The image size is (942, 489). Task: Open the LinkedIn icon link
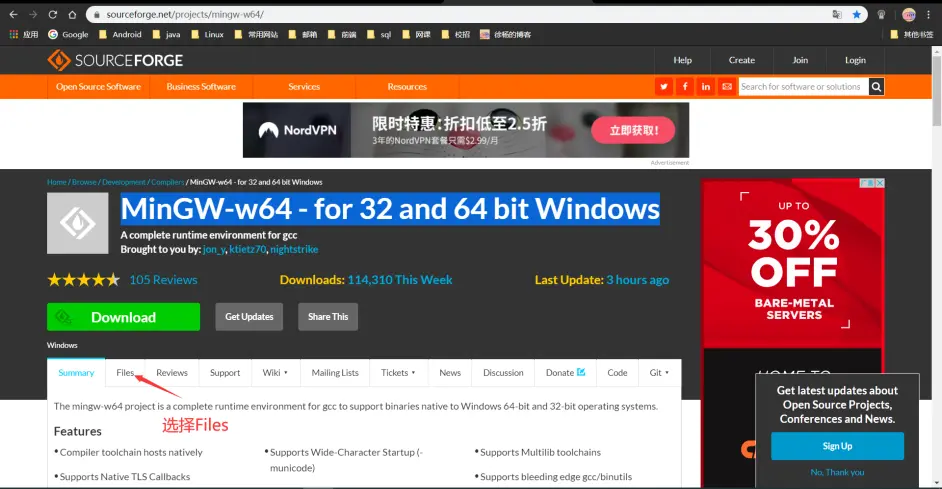[x=706, y=87]
